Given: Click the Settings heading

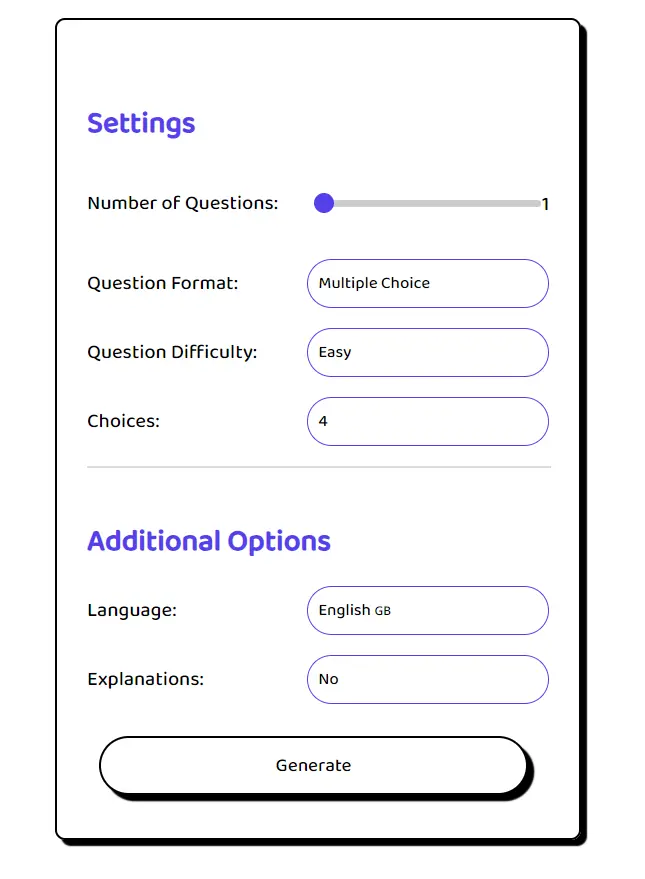Looking at the screenshot, I should tap(140, 123).
